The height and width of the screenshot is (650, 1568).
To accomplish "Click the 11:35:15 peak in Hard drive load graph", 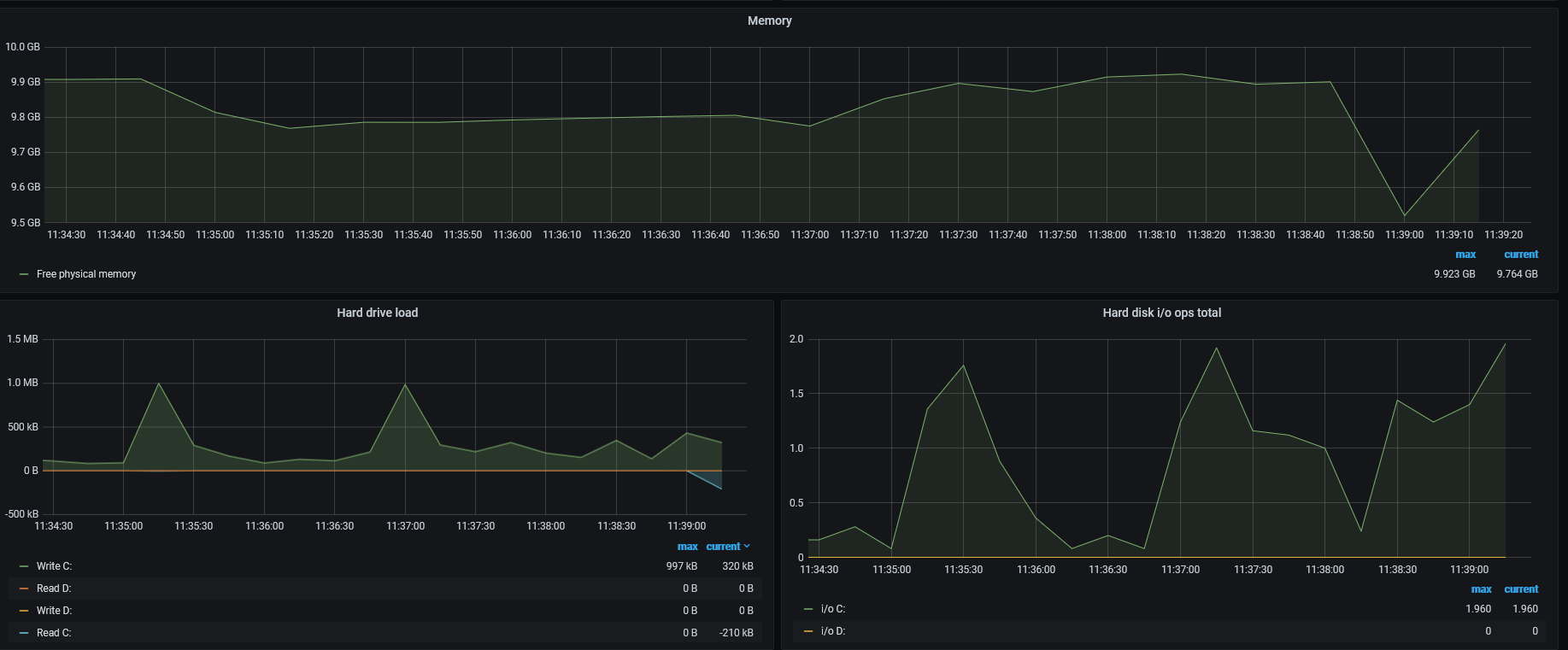I will point(159,384).
